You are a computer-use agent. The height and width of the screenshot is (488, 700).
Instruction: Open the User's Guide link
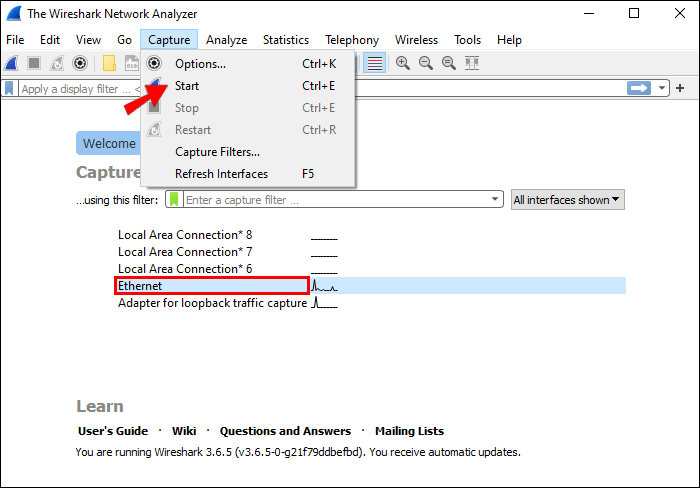click(113, 431)
